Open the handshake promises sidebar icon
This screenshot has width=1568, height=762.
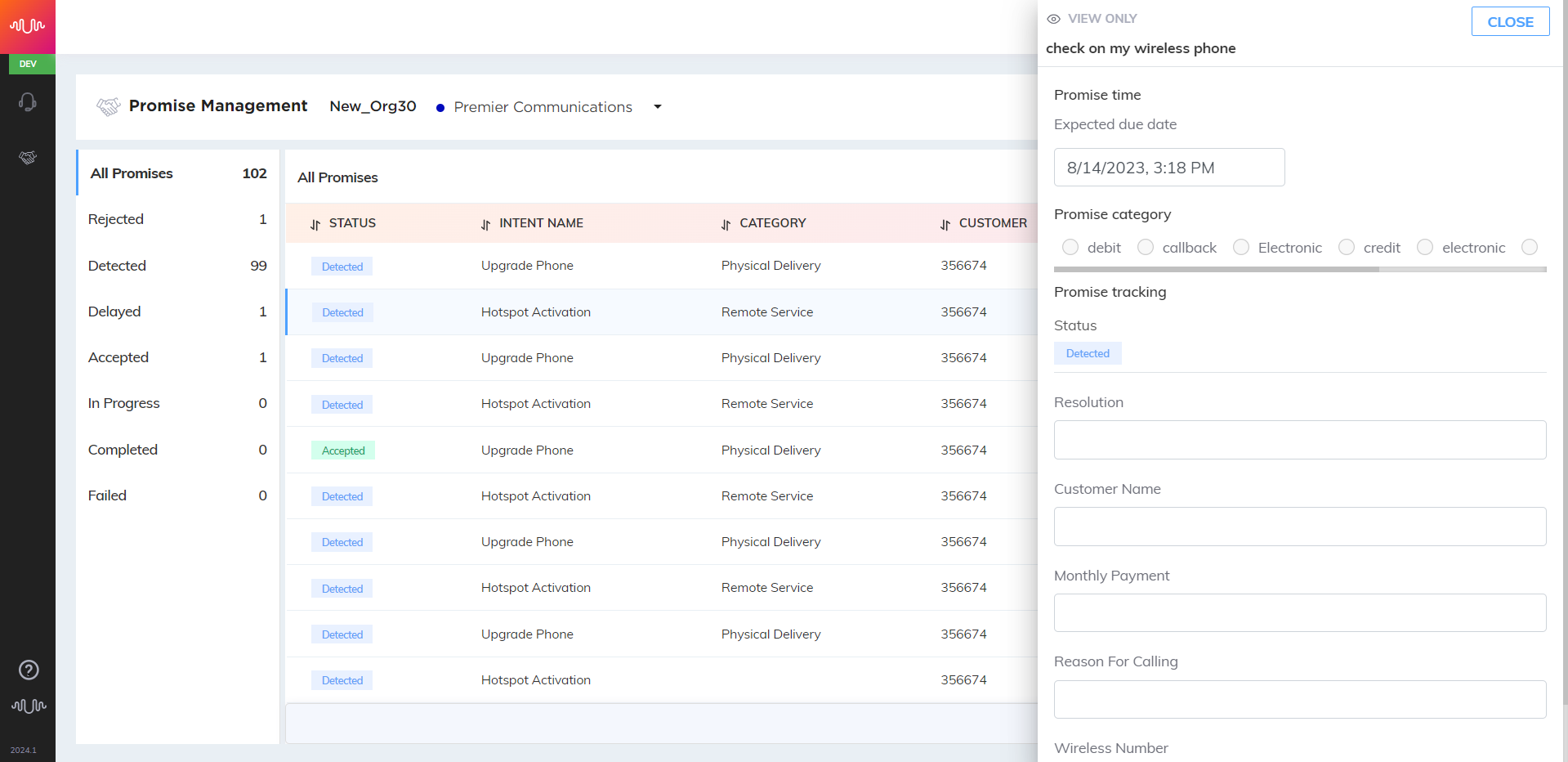coord(28,157)
